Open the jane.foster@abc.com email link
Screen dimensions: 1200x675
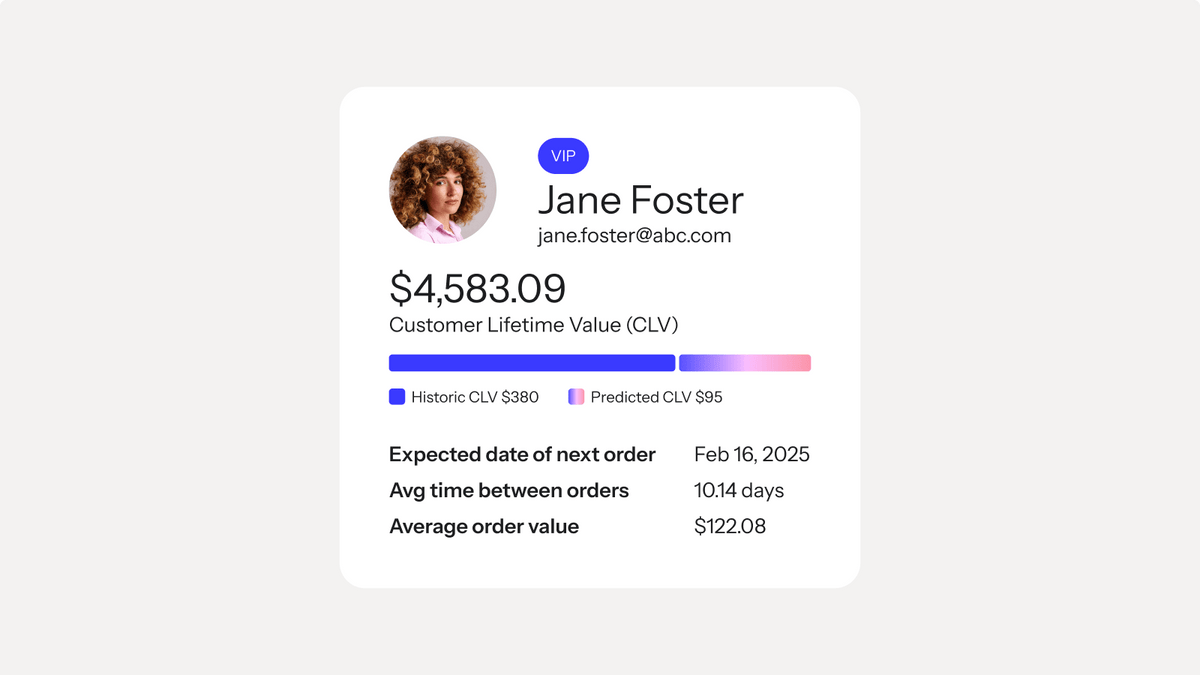(x=634, y=236)
